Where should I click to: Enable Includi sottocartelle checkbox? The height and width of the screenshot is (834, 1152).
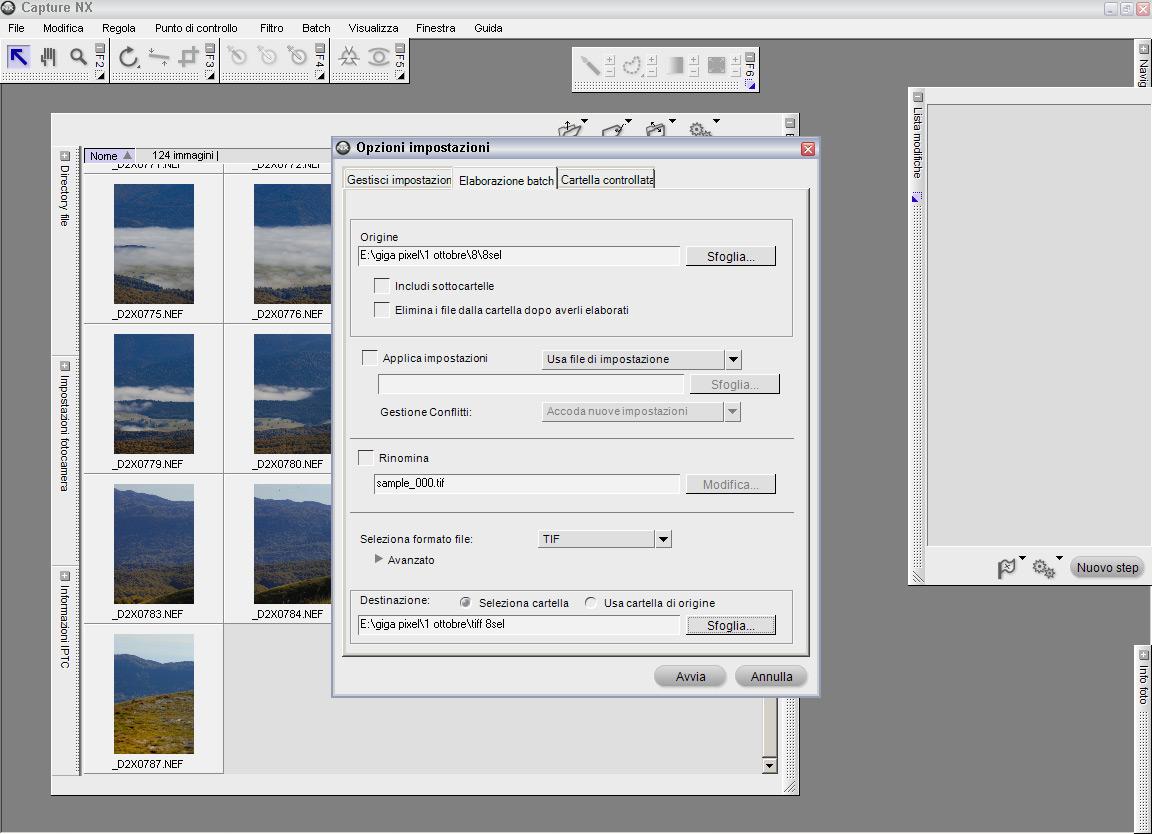[x=381, y=286]
